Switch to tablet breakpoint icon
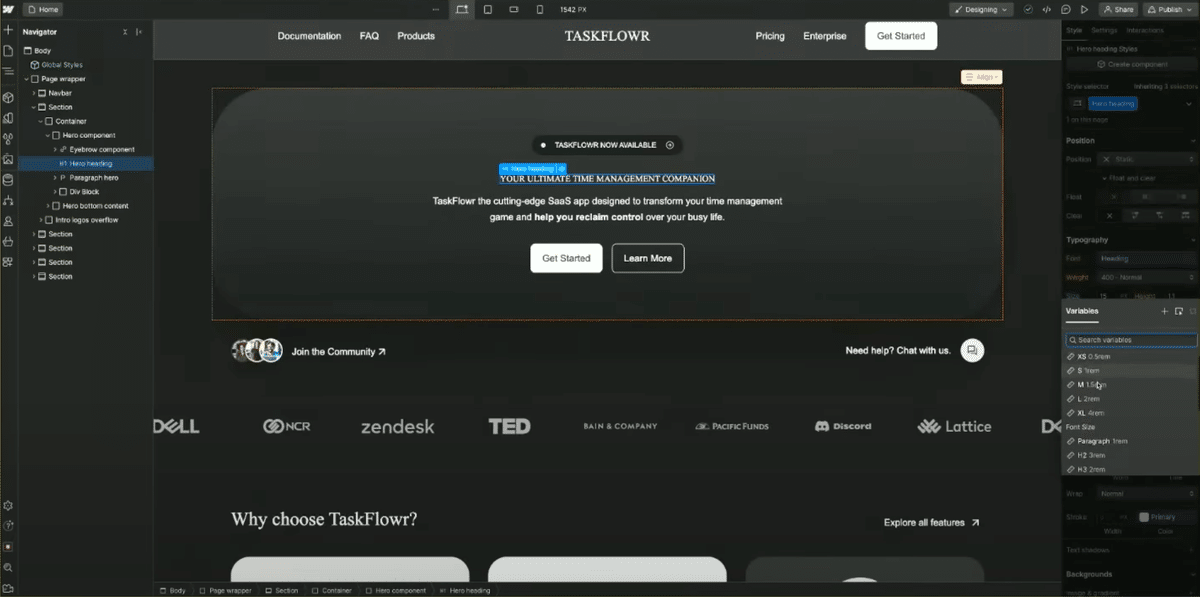The image size is (1200, 597). (x=488, y=9)
